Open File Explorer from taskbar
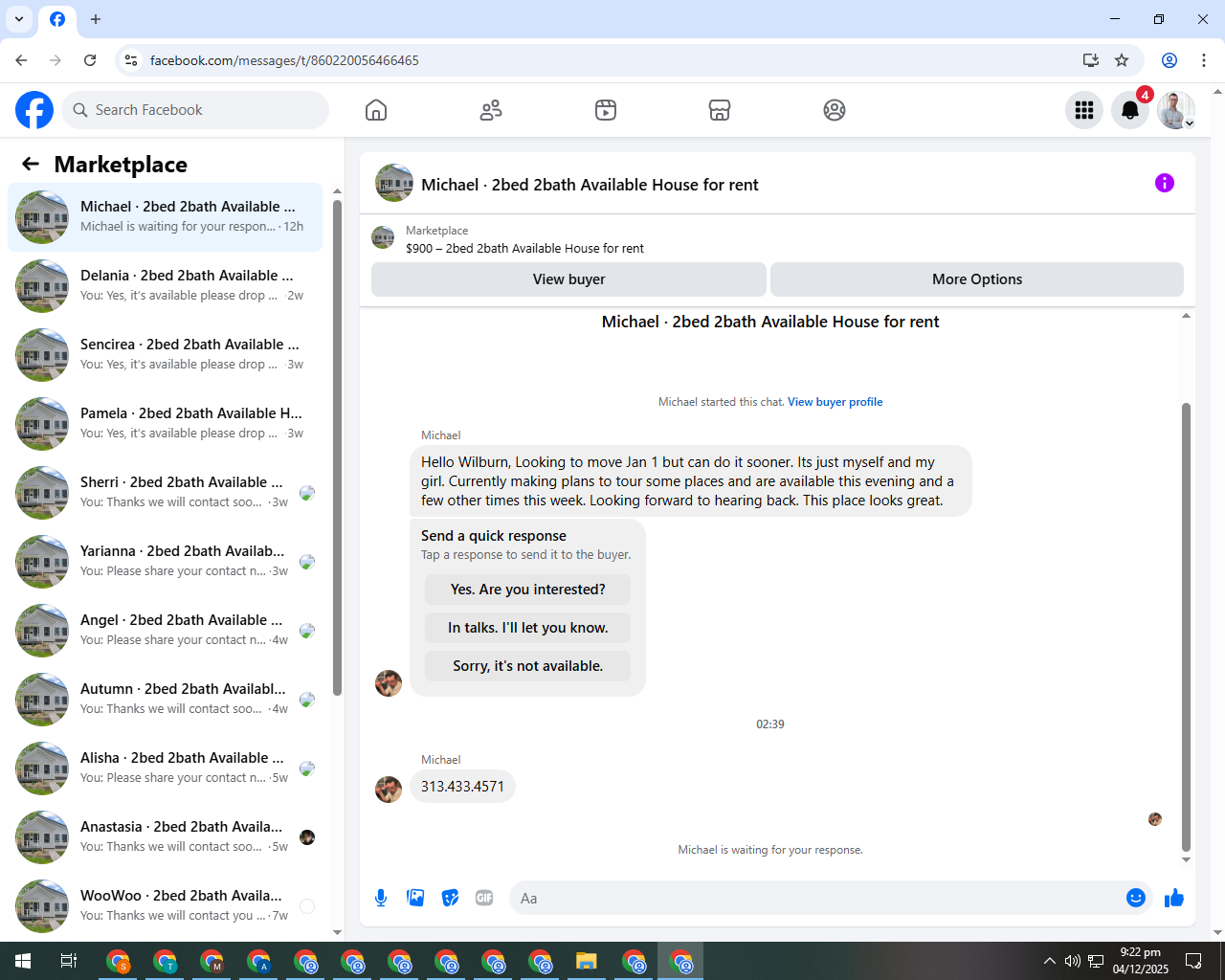 pyautogui.click(x=587, y=961)
